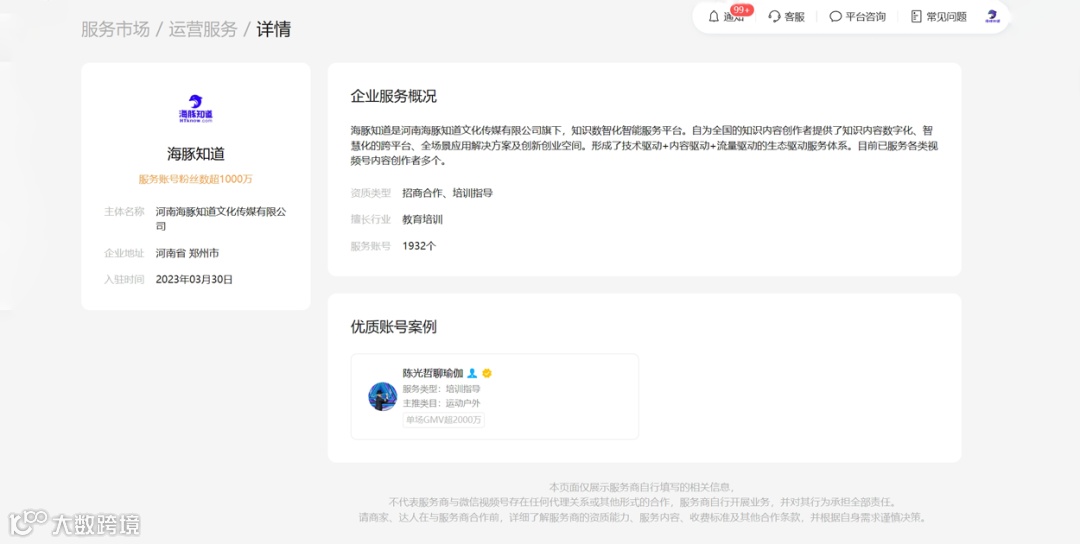Viewport: 1080px width, 544px height.
Task: Click 企业服务概况 heading
Action: [x=393, y=96]
